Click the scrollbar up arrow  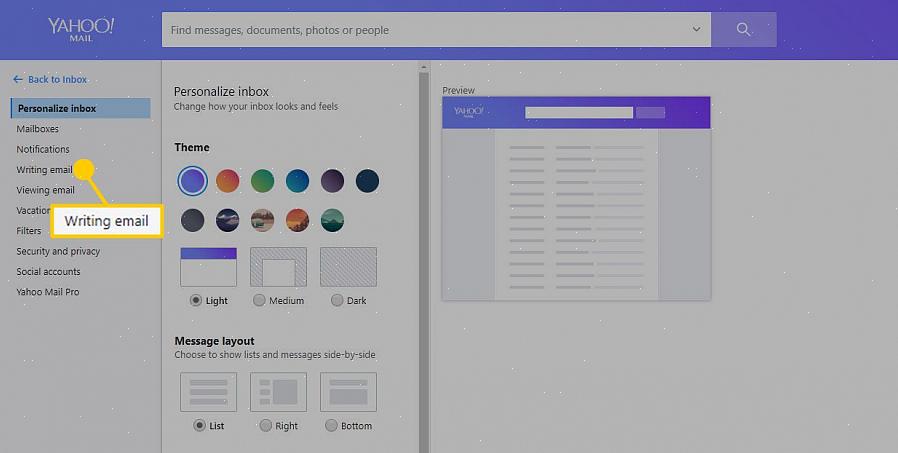pyautogui.click(x=424, y=67)
